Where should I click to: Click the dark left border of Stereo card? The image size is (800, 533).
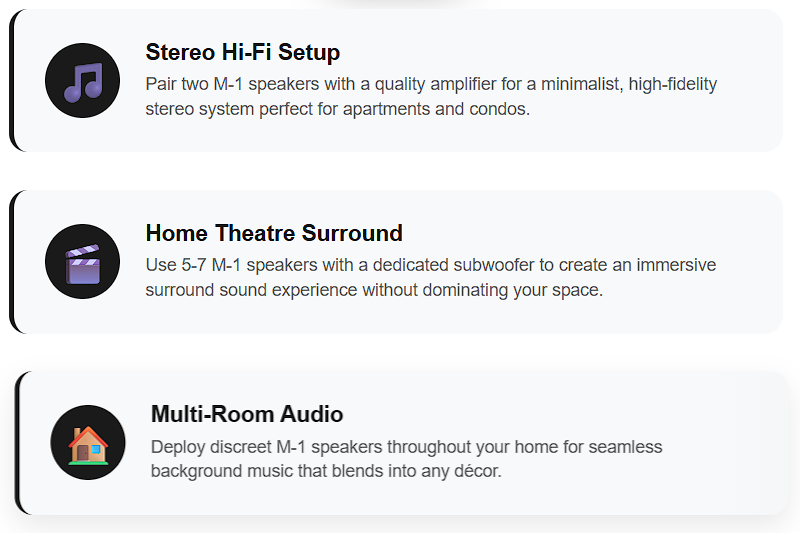(12, 81)
